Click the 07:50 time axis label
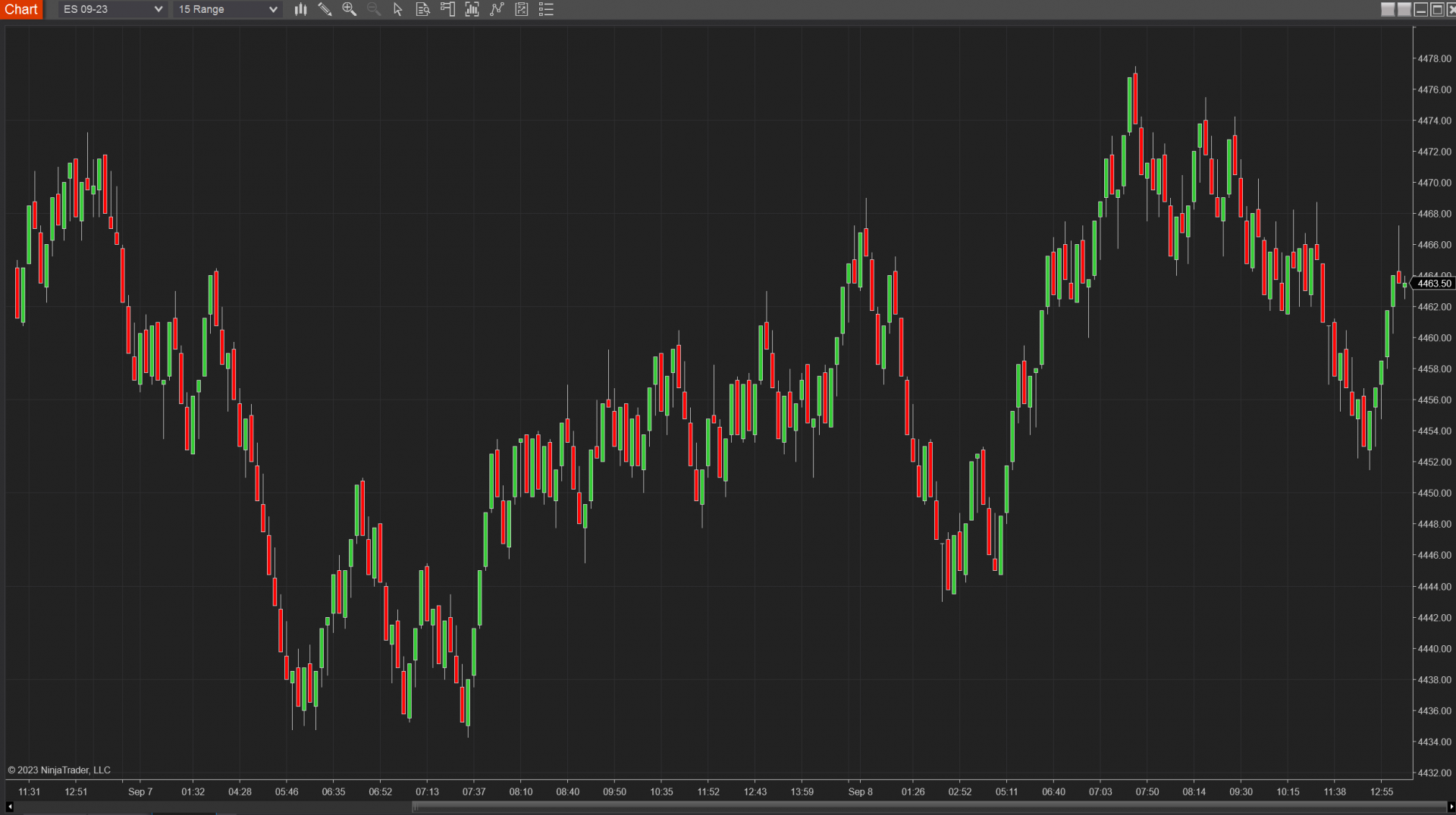Viewport: 1456px width, 815px height. point(1147,791)
